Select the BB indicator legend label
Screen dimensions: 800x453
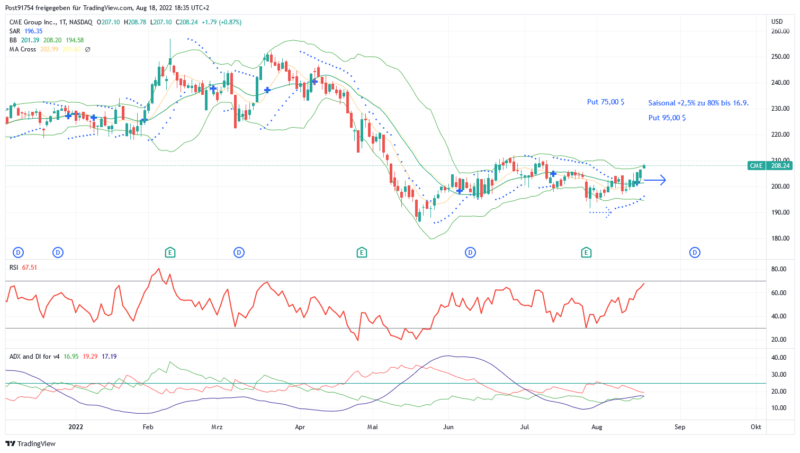coord(13,40)
